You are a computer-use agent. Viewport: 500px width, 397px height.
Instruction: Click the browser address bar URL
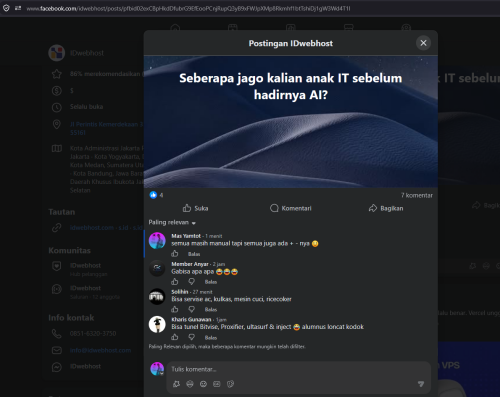click(188, 9)
